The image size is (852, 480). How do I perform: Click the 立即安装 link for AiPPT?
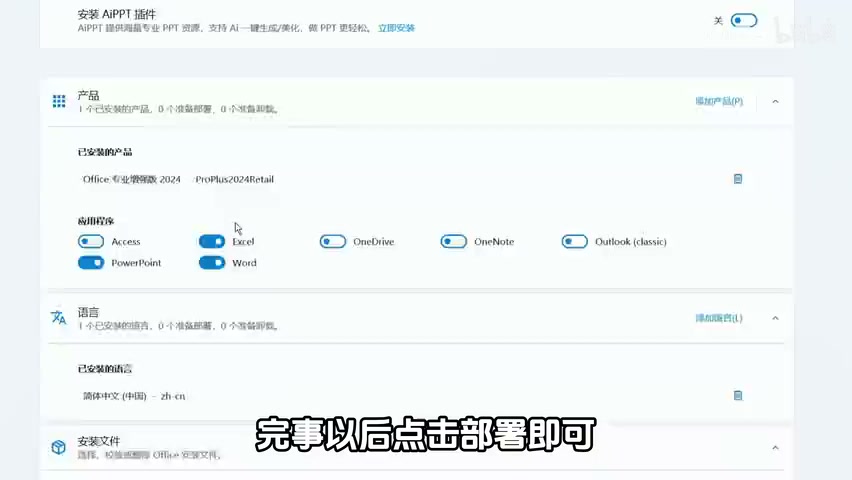pos(396,28)
